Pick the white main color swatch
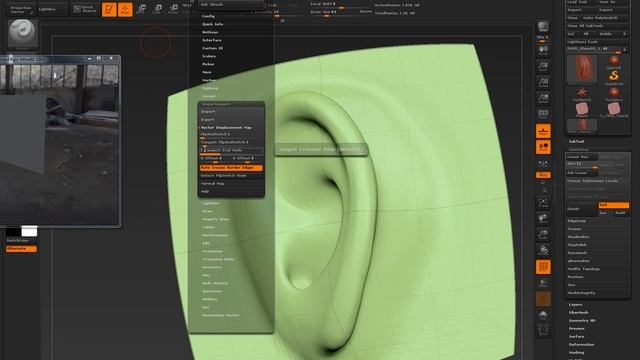Image resolution: width=640 pixels, height=360 pixels. point(29,231)
